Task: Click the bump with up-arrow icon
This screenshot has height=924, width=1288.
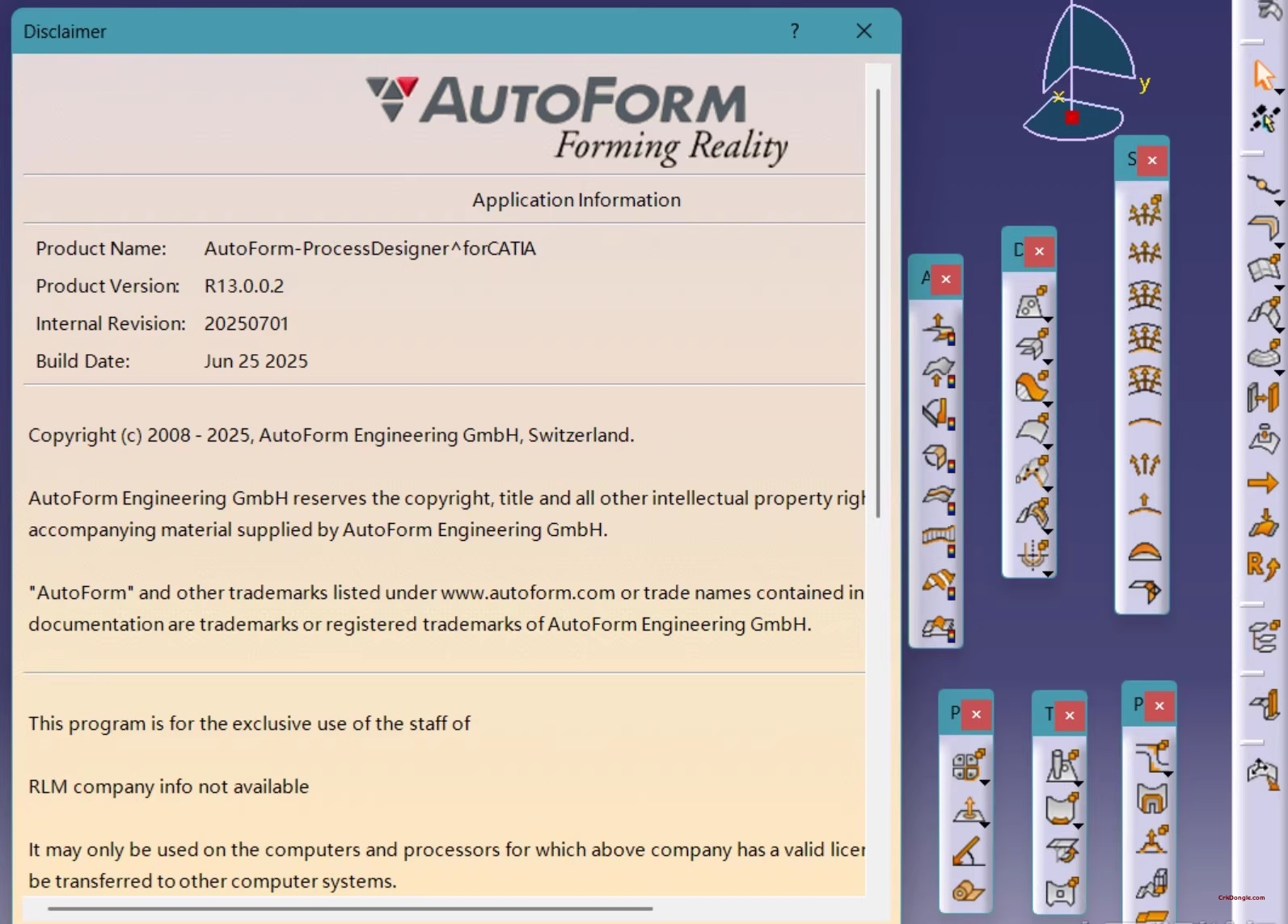Action: [1152, 841]
